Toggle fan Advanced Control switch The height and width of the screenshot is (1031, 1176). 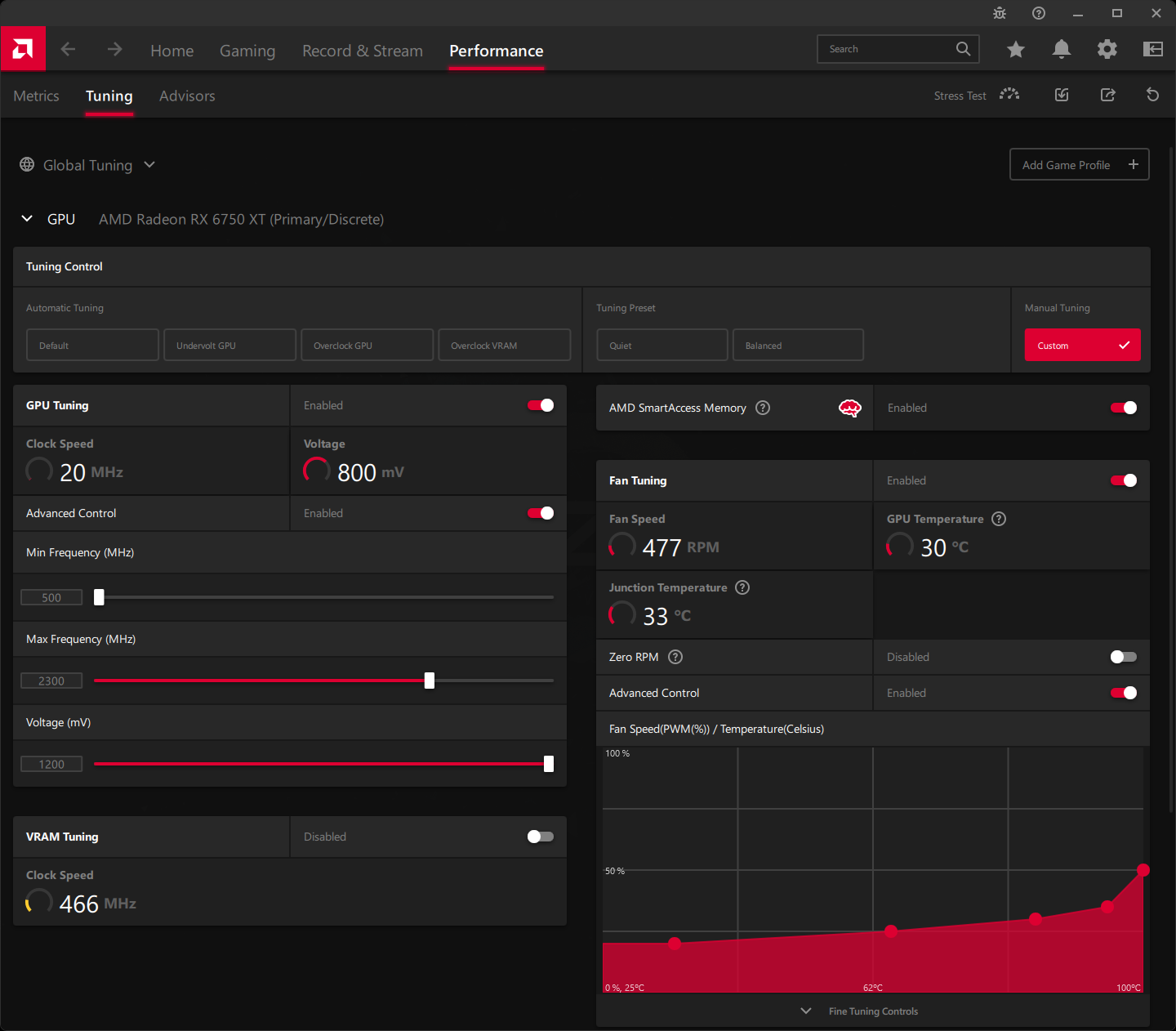(1124, 693)
